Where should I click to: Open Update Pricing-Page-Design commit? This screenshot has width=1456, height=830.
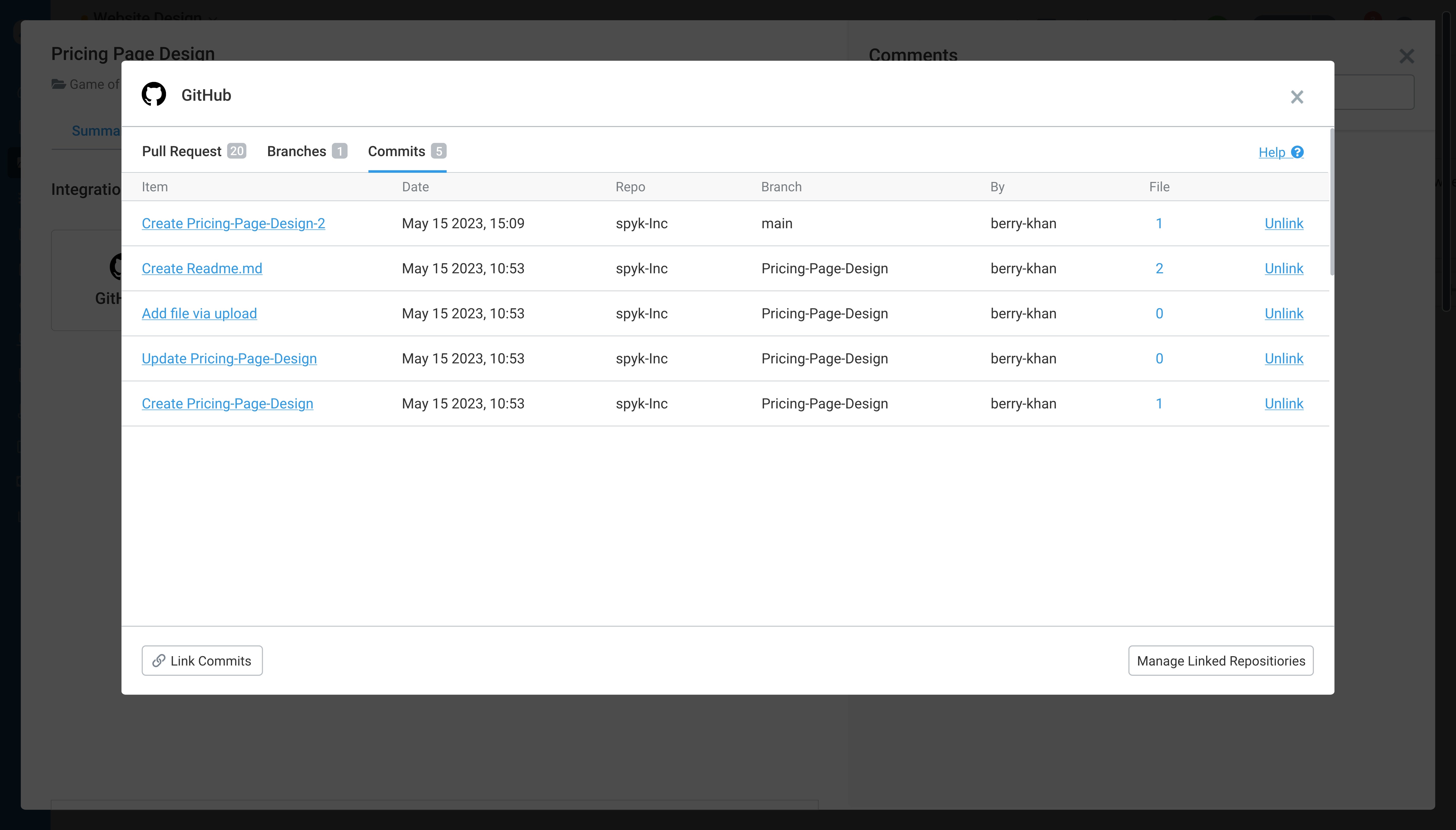229,359
